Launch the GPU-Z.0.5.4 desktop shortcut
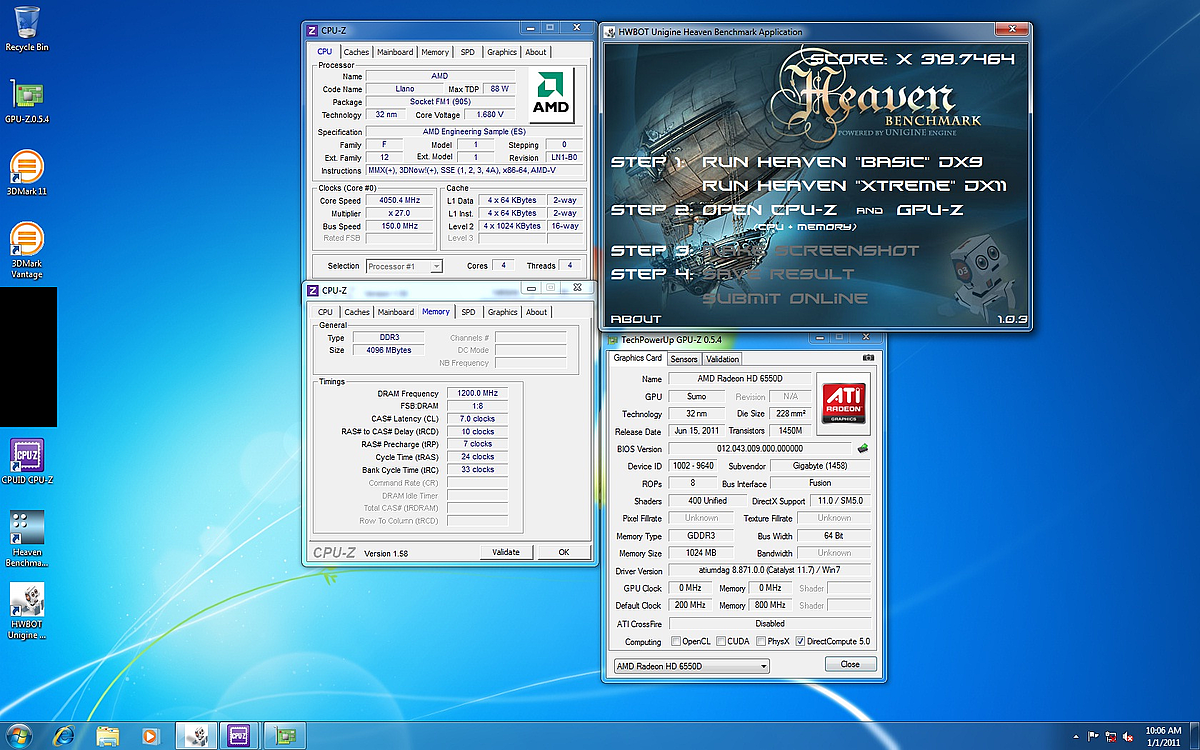This screenshot has width=1200, height=750. [27, 101]
